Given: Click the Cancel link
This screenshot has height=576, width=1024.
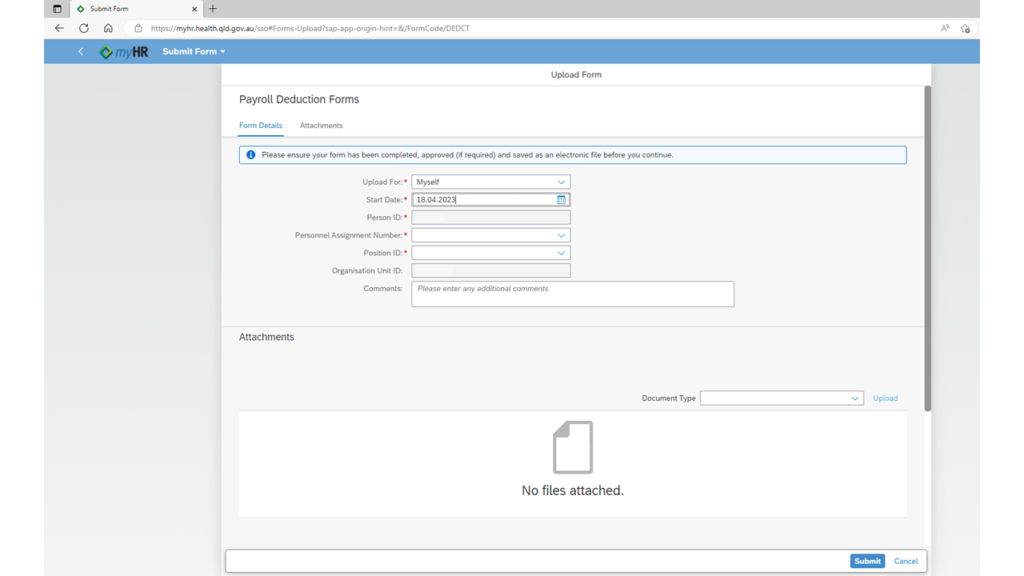Looking at the screenshot, I should point(905,561).
